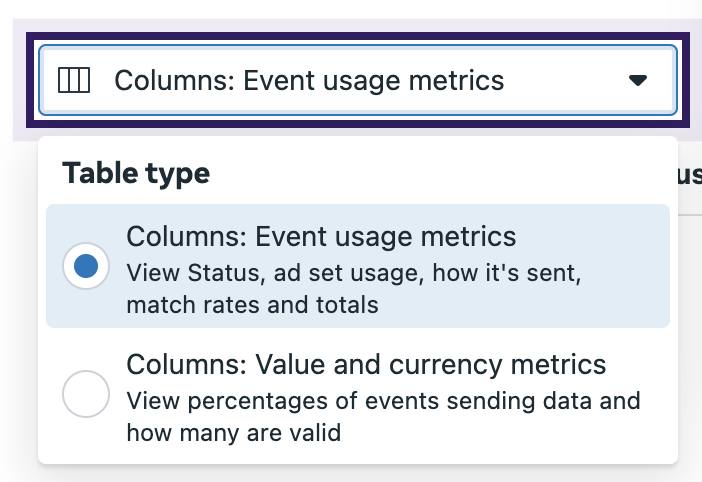Click the word 'Status' in first option description
The width and height of the screenshot is (702, 482).
click(223, 273)
